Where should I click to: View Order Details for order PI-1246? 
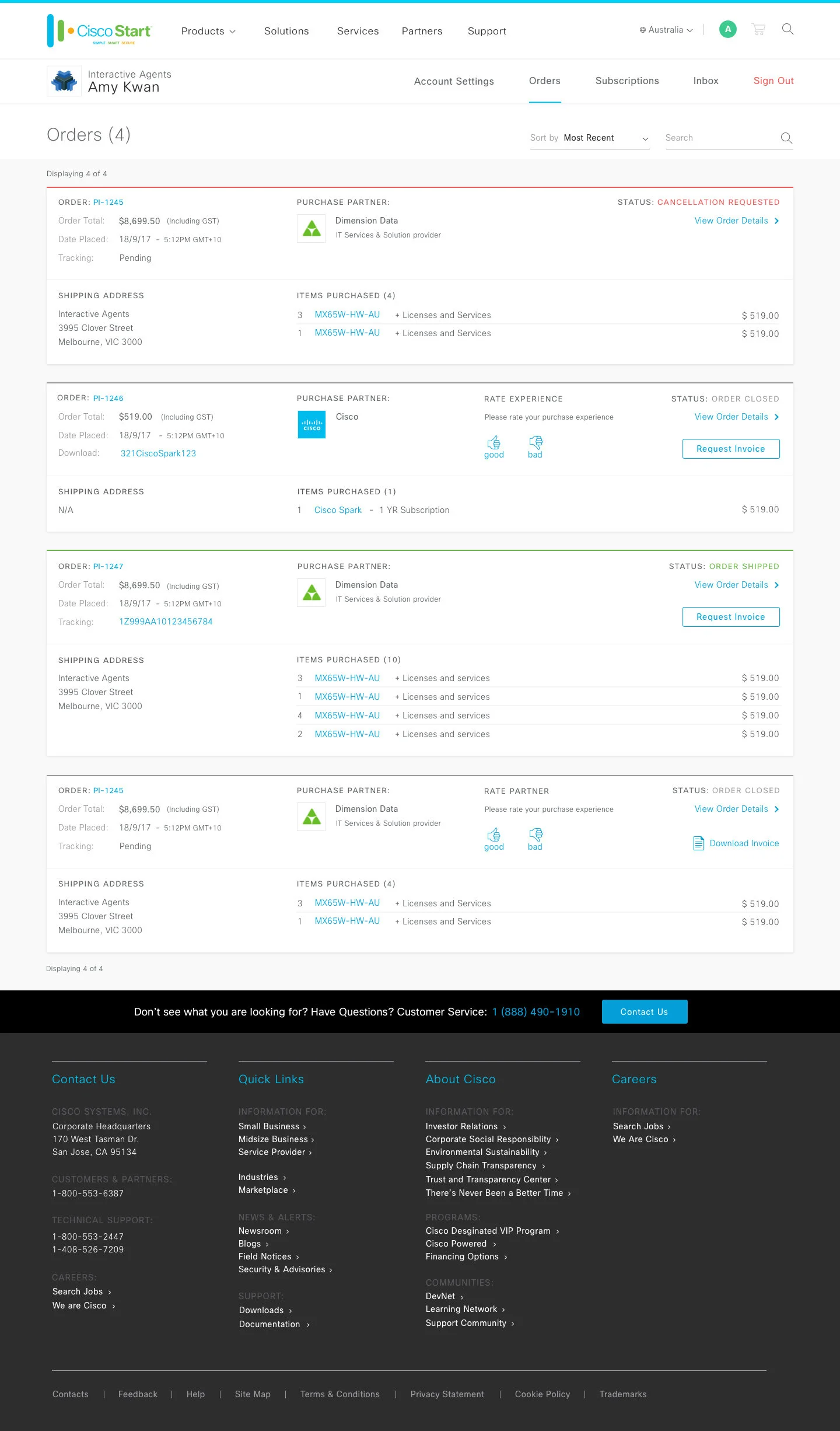tap(737, 417)
